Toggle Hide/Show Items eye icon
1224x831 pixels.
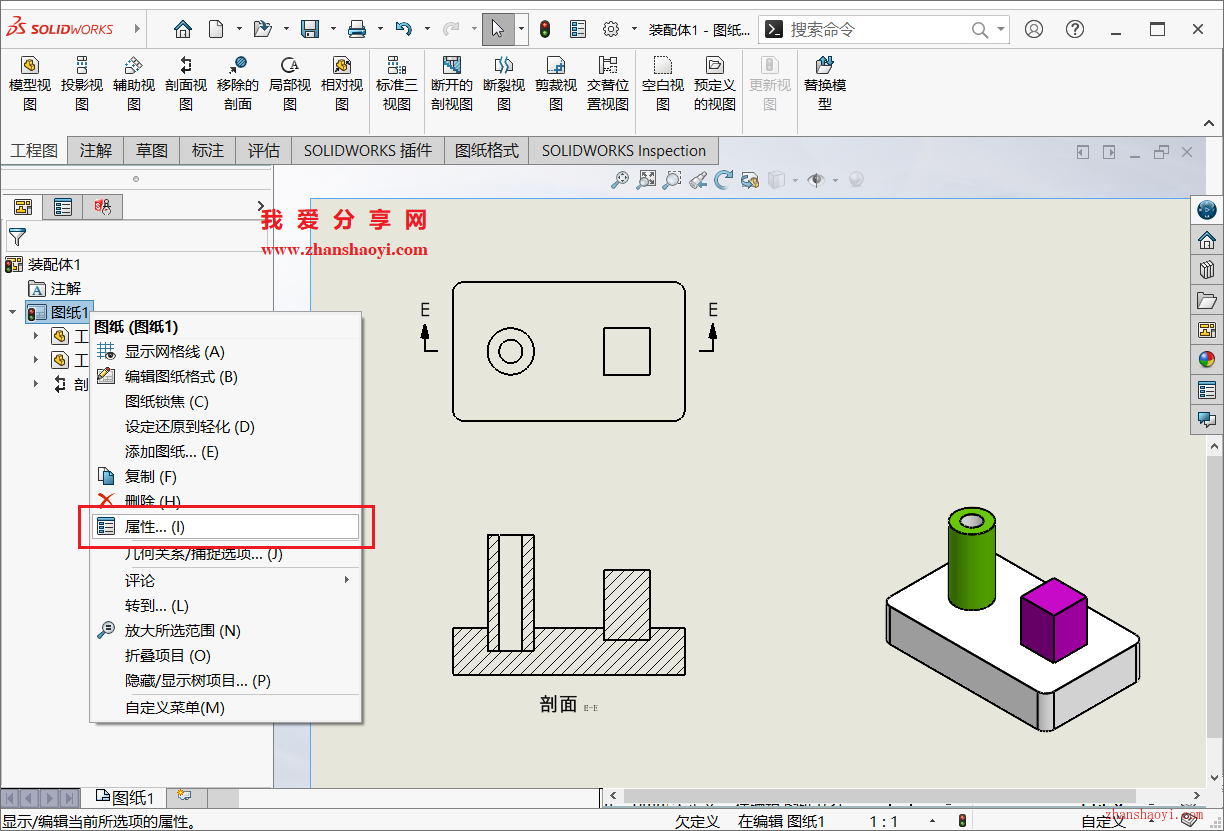click(x=816, y=180)
